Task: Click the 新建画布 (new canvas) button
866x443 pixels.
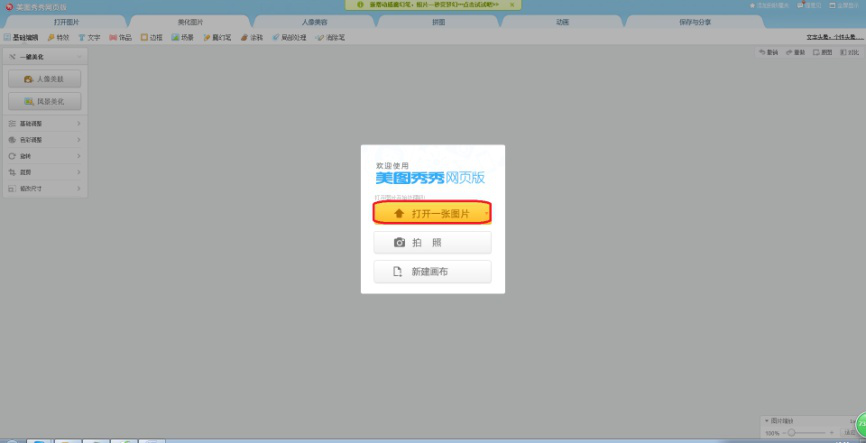Action: [432, 272]
